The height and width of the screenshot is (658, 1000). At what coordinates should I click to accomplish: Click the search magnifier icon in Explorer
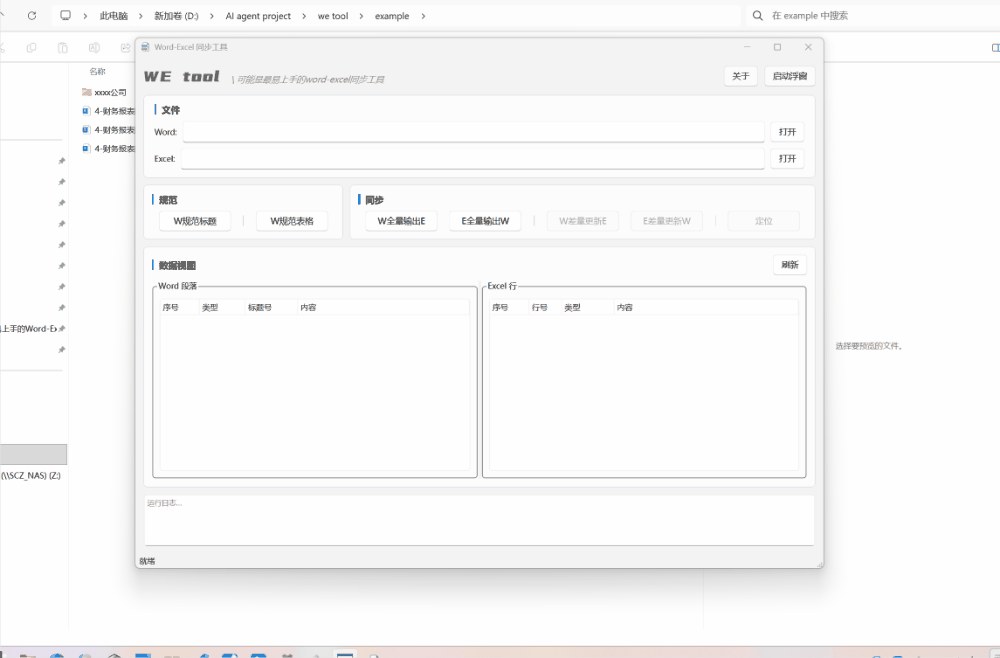click(x=758, y=16)
